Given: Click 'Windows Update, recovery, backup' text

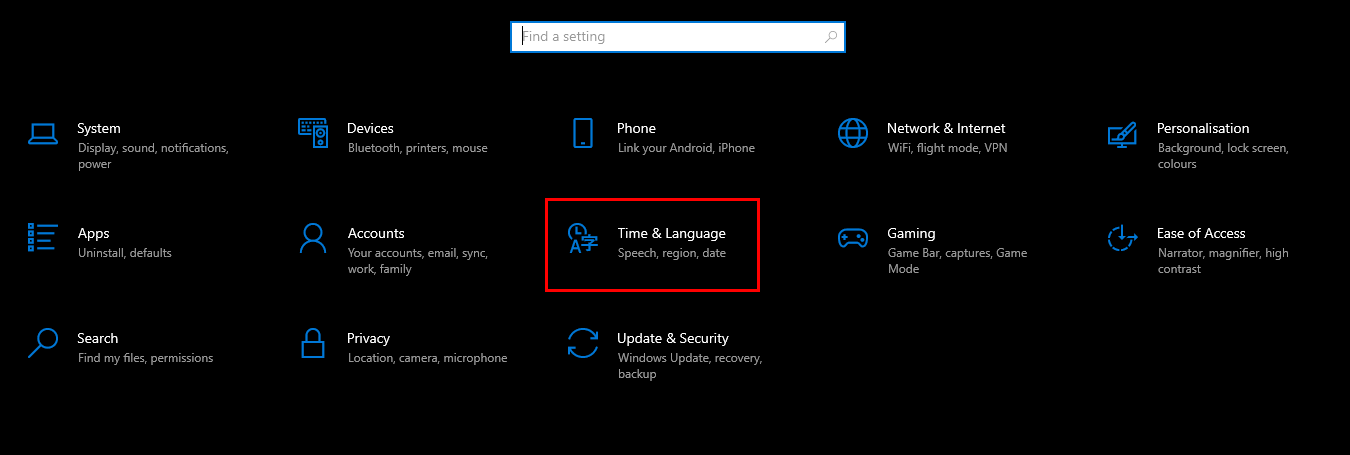Looking at the screenshot, I should tap(690, 366).
